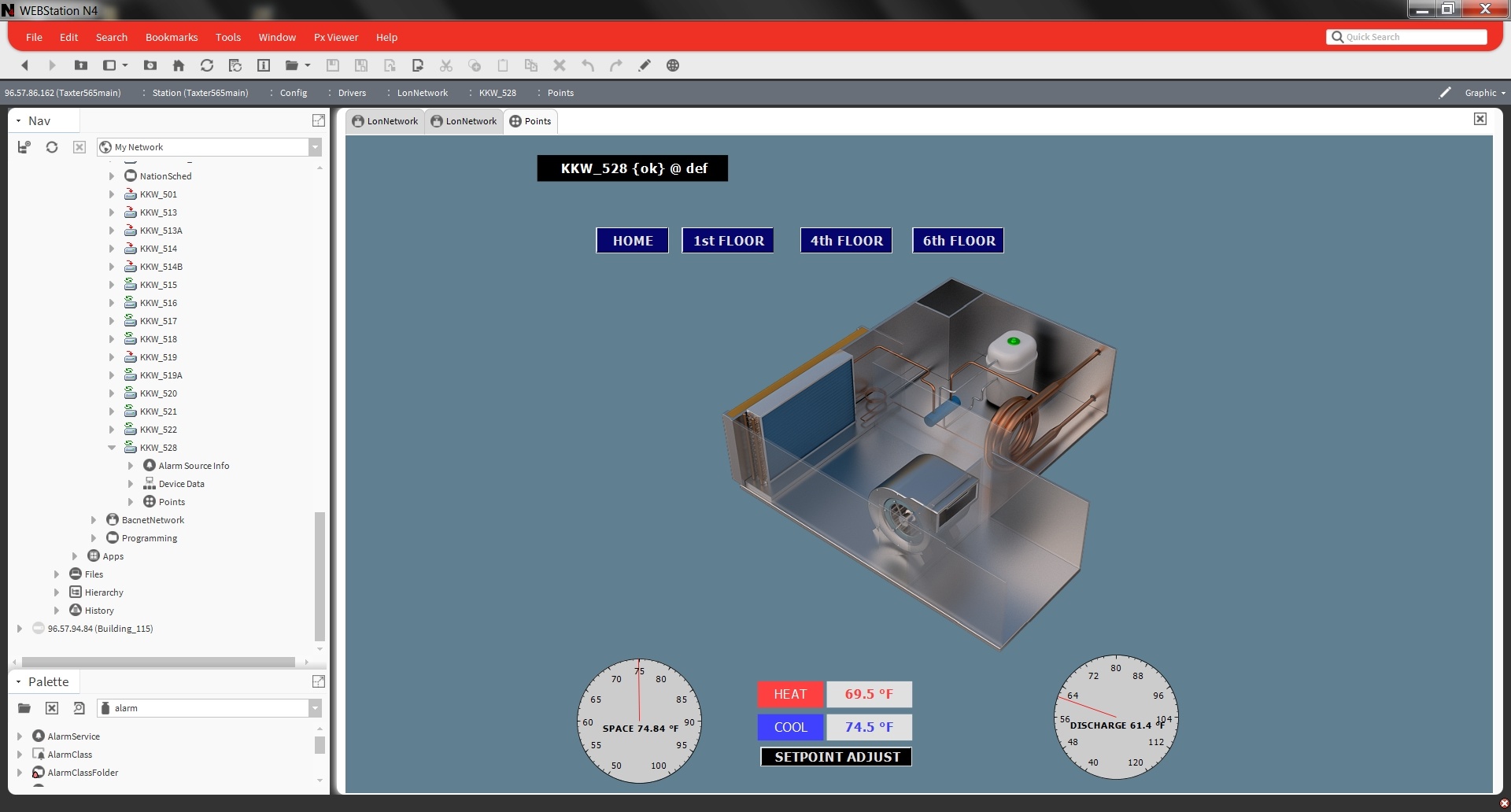Screen dimensions: 1511x812
Task: Click the Nav open-connection icon
Action: coord(24,147)
